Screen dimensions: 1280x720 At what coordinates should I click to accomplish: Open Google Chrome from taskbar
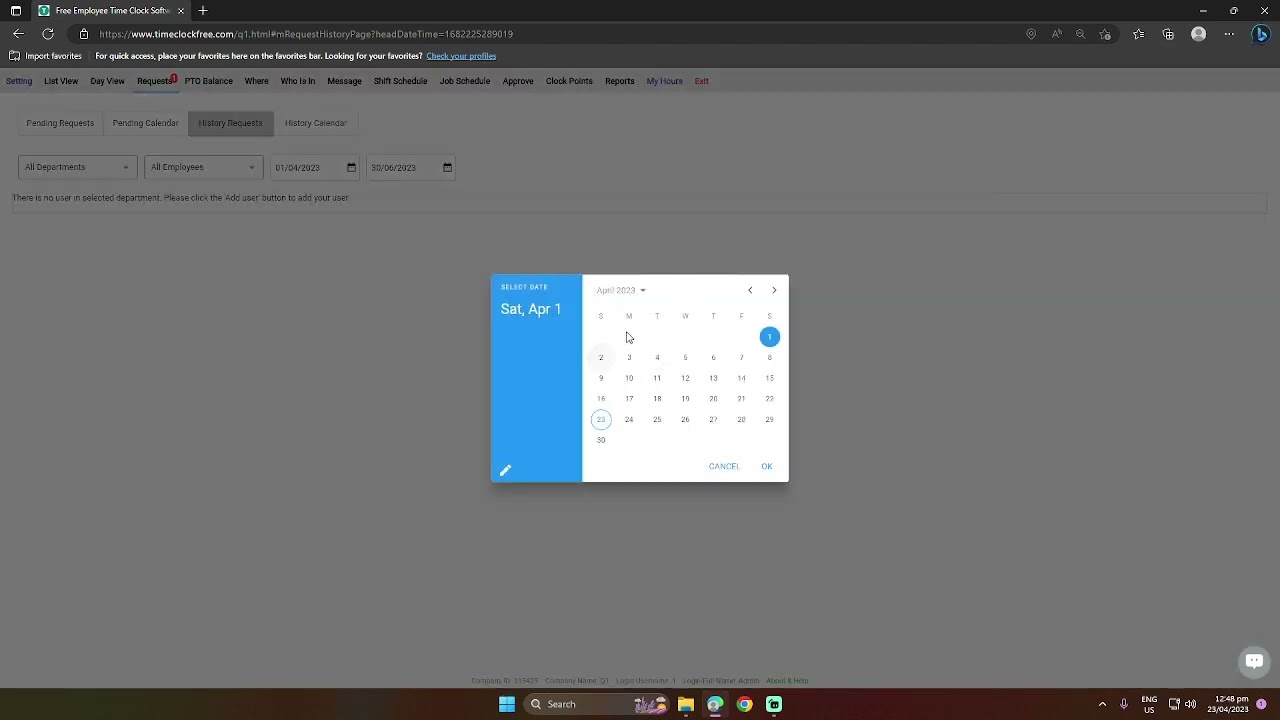coord(744,704)
